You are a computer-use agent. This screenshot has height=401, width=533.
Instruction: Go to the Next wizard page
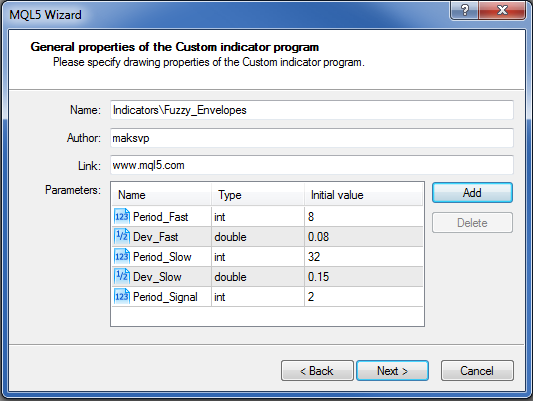pyautogui.click(x=392, y=371)
